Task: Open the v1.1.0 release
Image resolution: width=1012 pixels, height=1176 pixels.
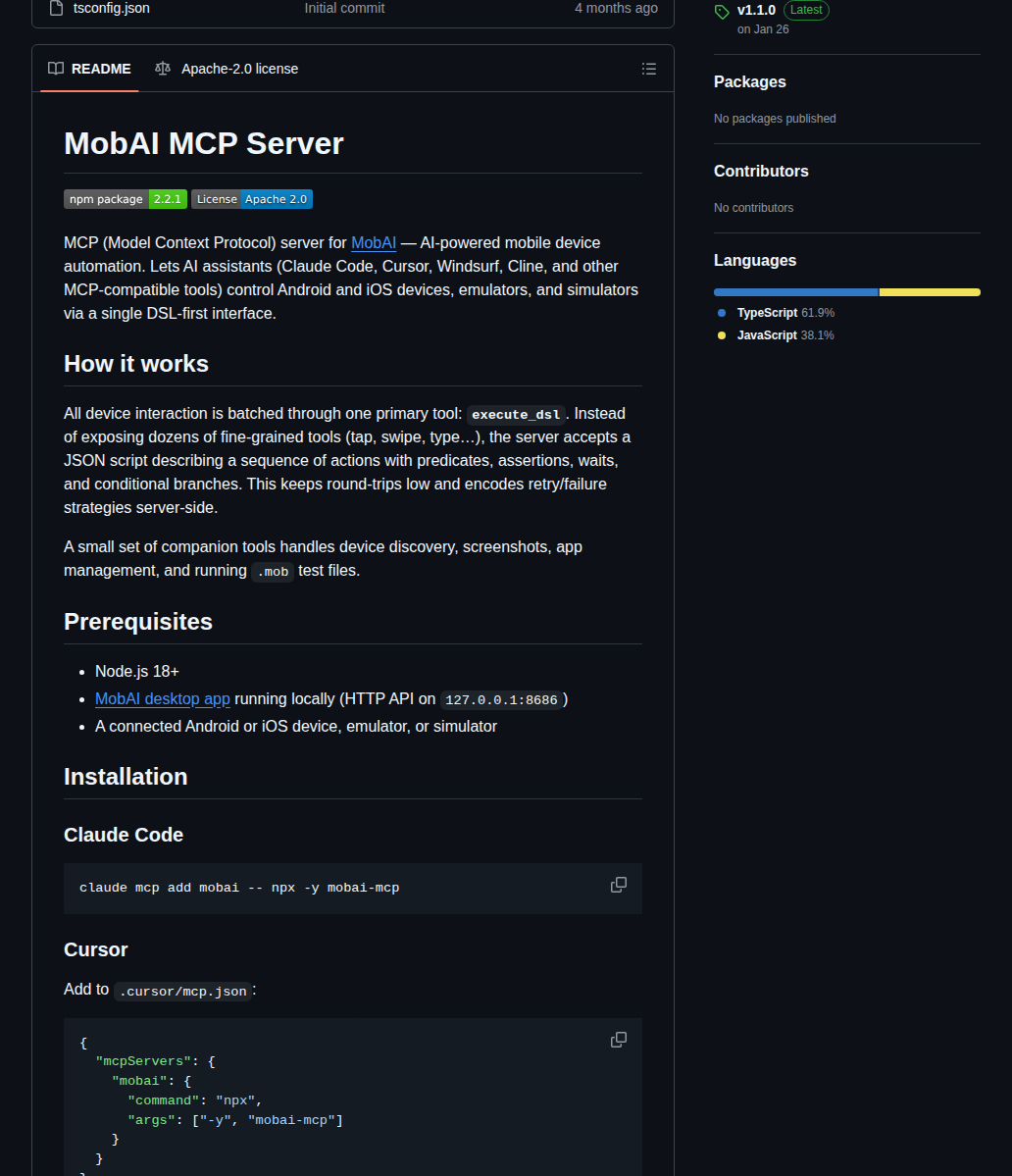Action: [x=756, y=10]
